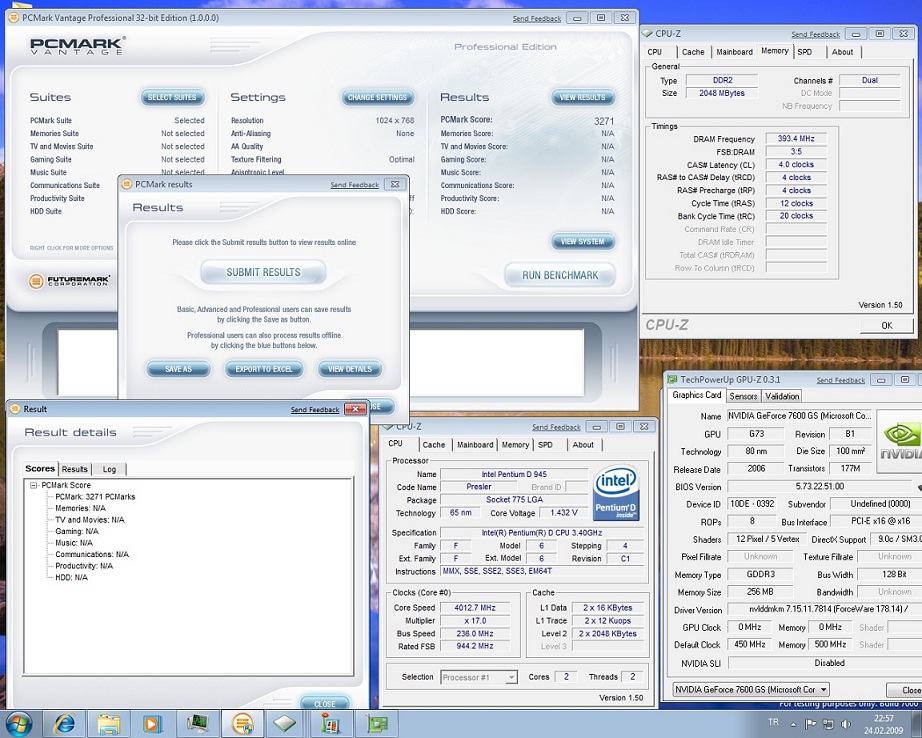Click the DRAM Frequency 393.4 MHz value
The height and width of the screenshot is (738, 922).
[x=796, y=139]
